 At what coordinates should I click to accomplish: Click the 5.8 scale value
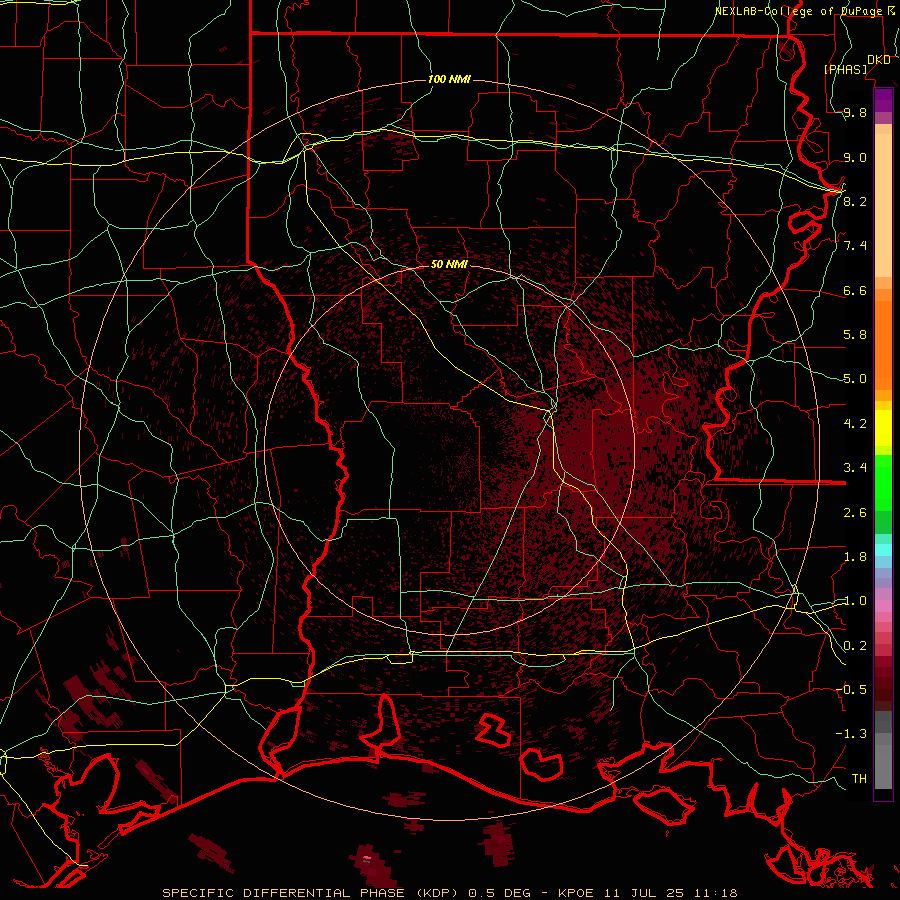855,335
